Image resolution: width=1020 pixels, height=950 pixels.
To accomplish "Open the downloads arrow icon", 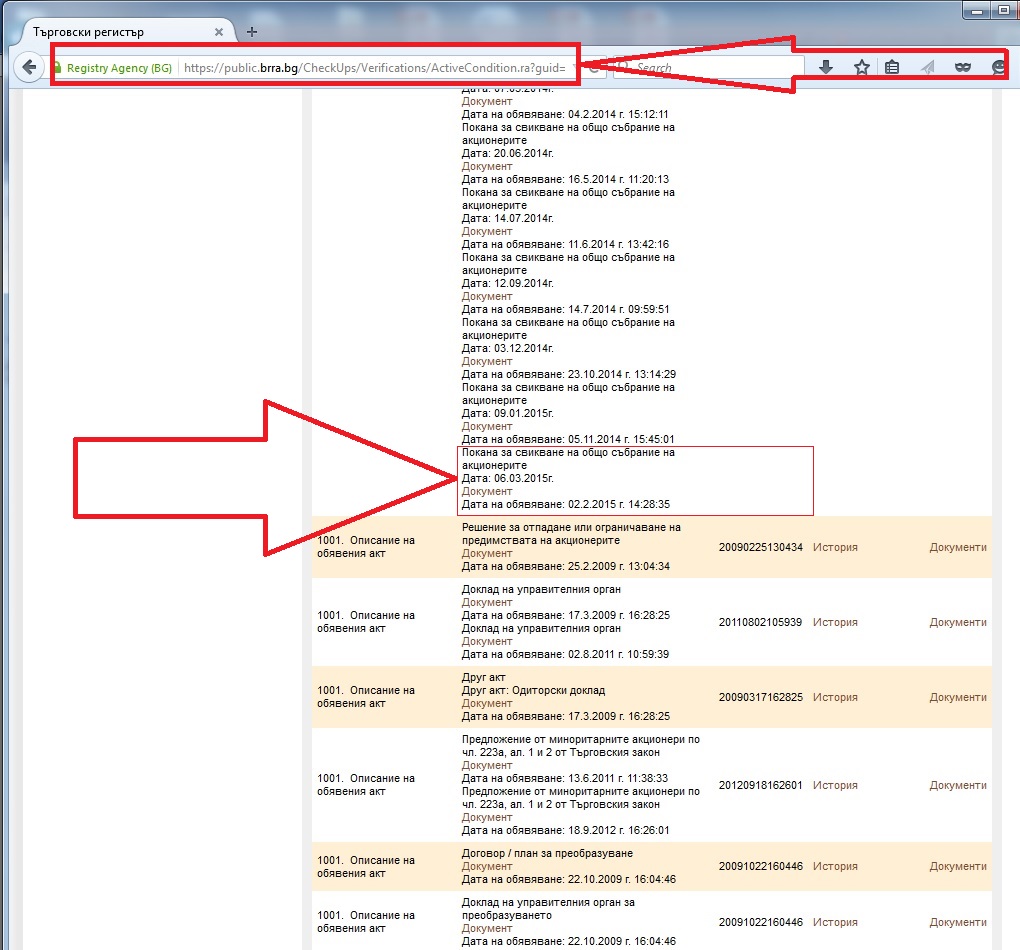I will pyautogui.click(x=826, y=67).
